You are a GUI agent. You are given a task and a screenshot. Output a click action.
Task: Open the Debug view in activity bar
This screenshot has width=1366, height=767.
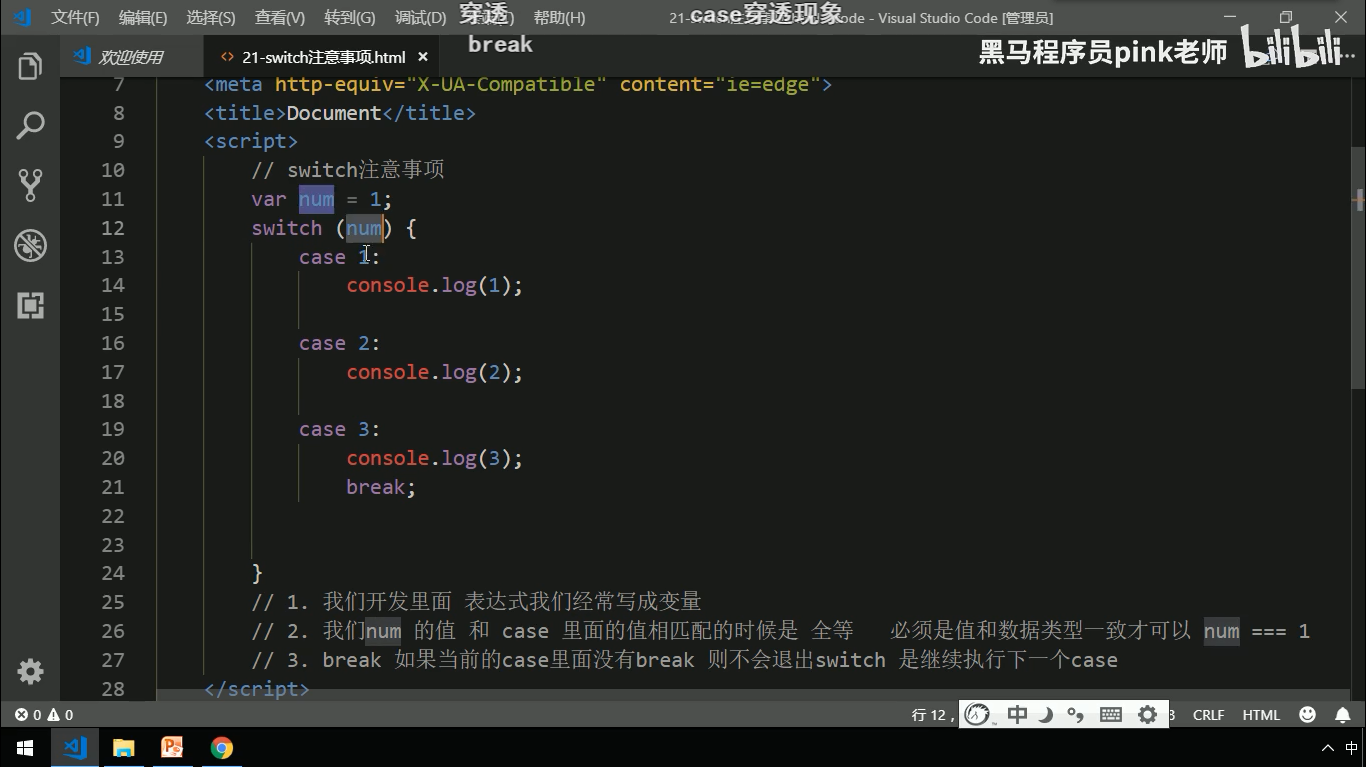[x=30, y=245]
